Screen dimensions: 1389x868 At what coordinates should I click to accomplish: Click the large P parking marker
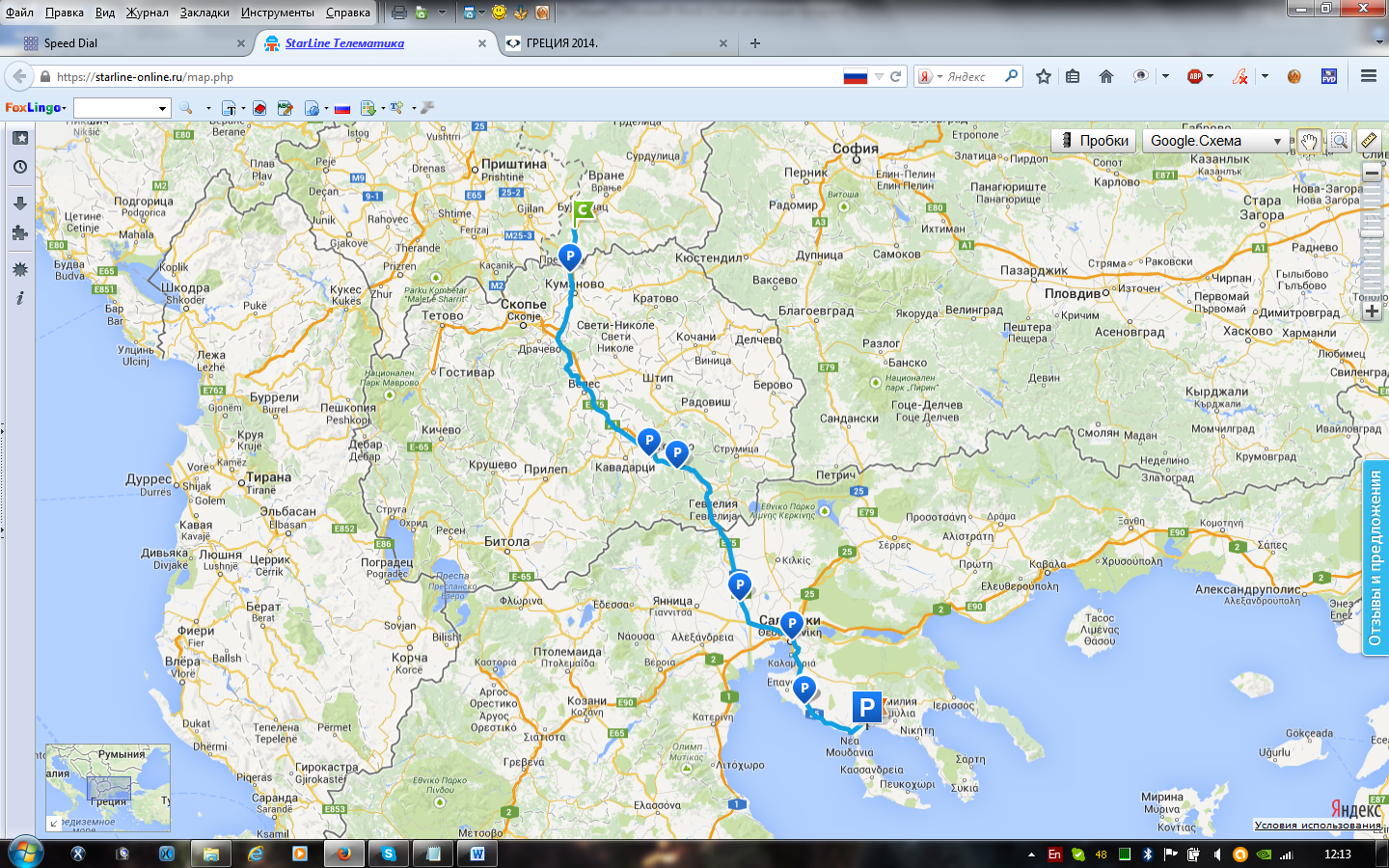coord(866,708)
